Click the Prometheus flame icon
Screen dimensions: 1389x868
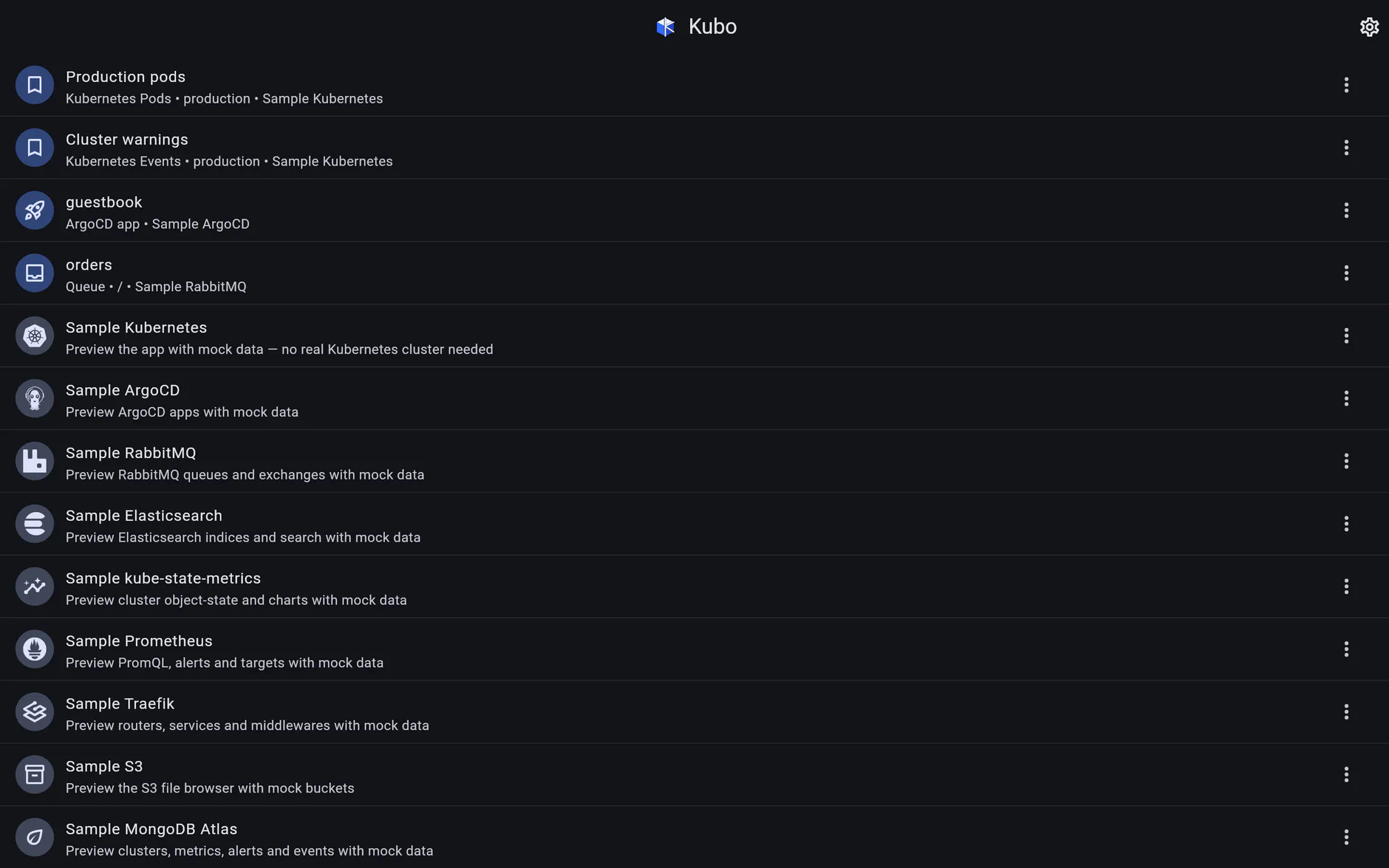(35, 649)
